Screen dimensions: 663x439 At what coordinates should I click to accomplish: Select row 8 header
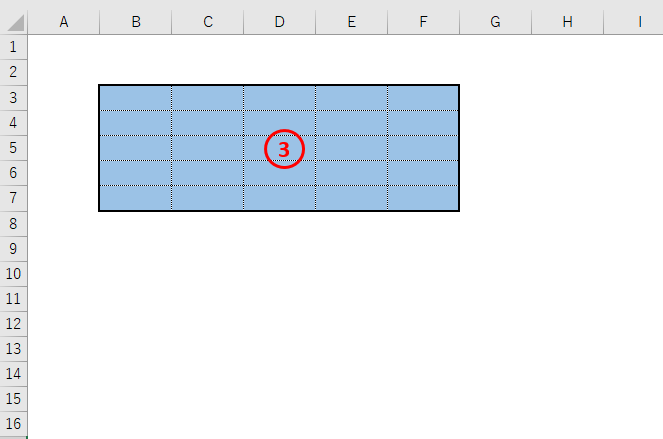click(14, 223)
